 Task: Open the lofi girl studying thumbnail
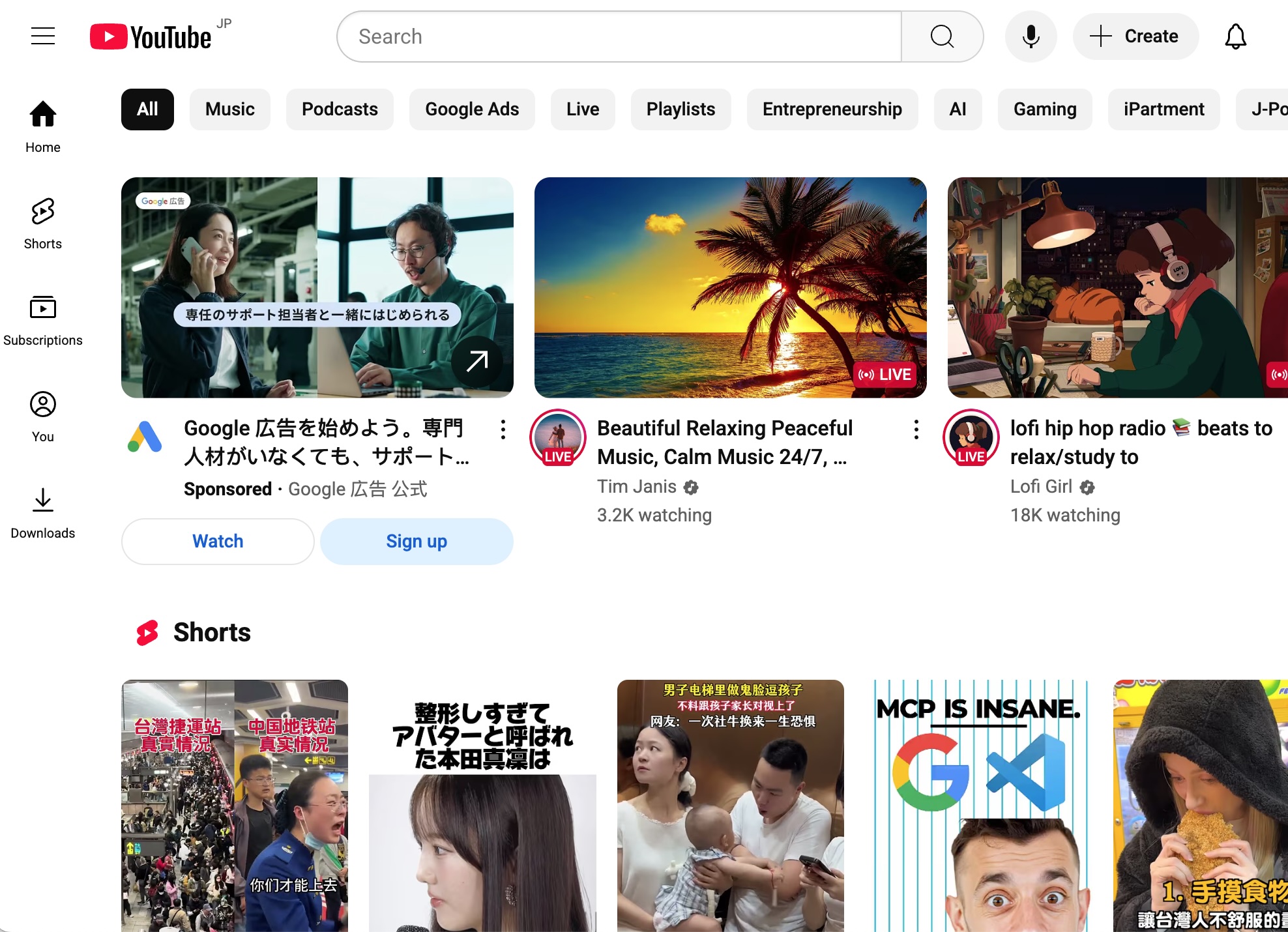[x=1118, y=287]
